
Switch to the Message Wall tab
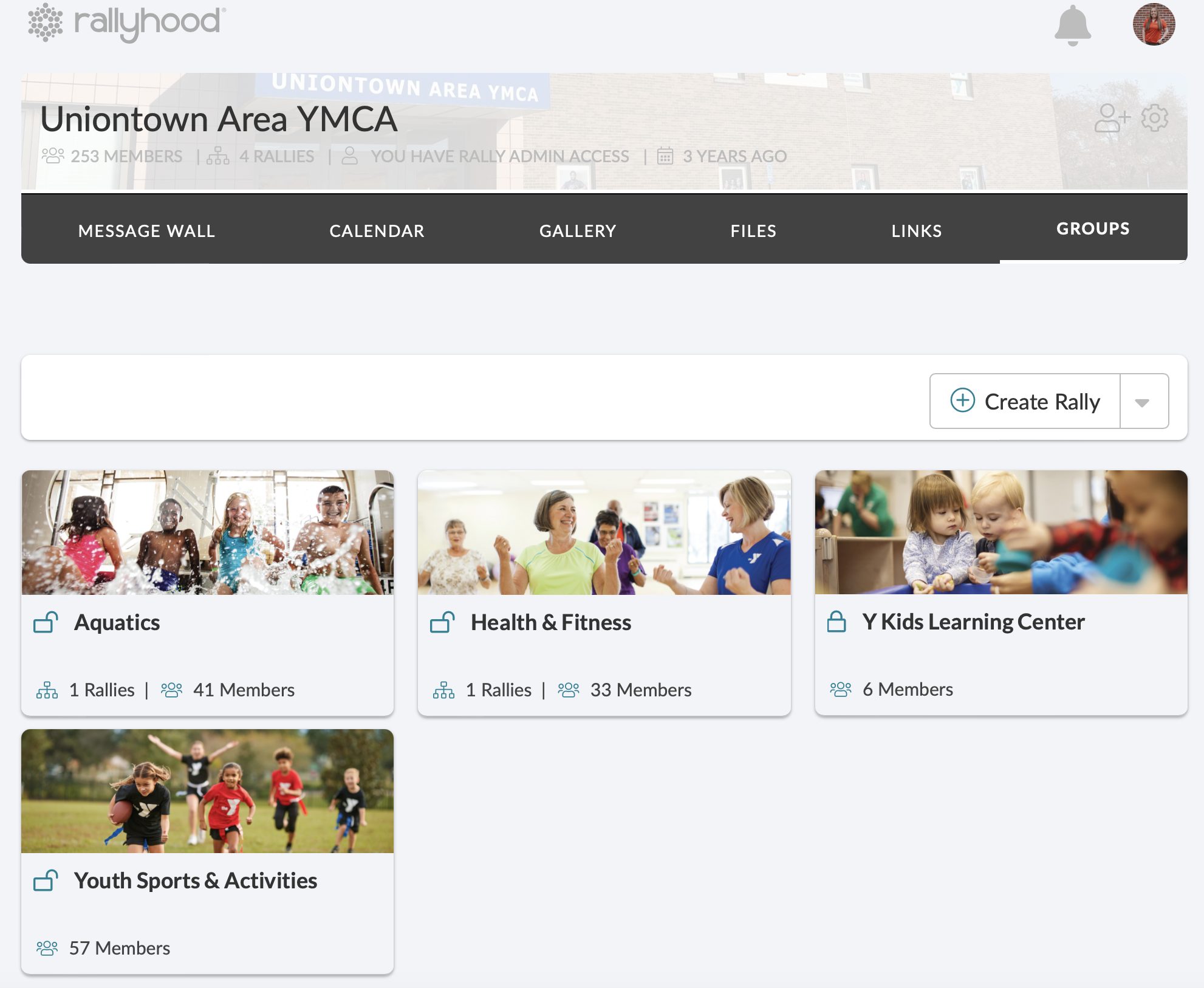coord(146,231)
